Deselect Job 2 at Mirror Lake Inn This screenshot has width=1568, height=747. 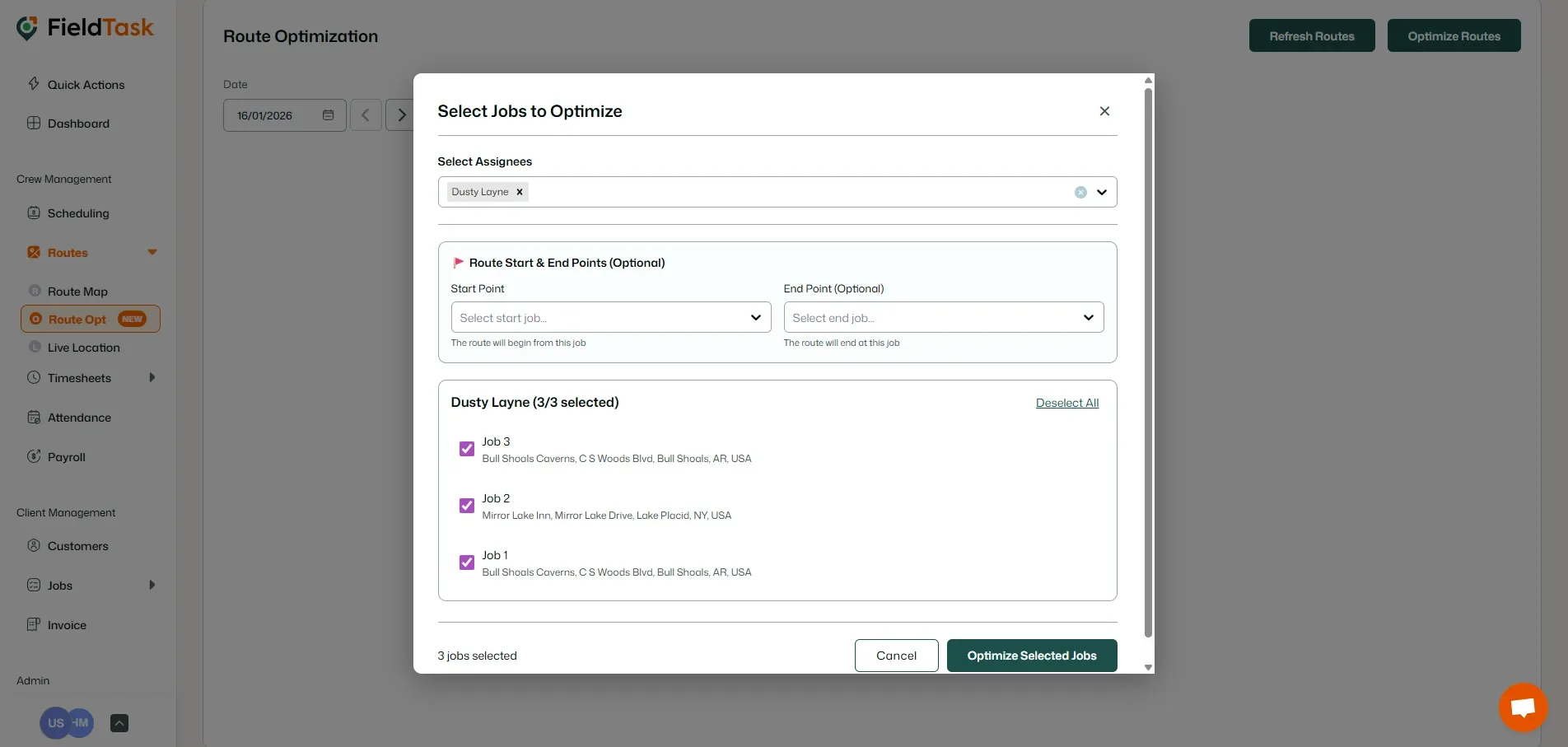pyautogui.click(x=466, y=505)
